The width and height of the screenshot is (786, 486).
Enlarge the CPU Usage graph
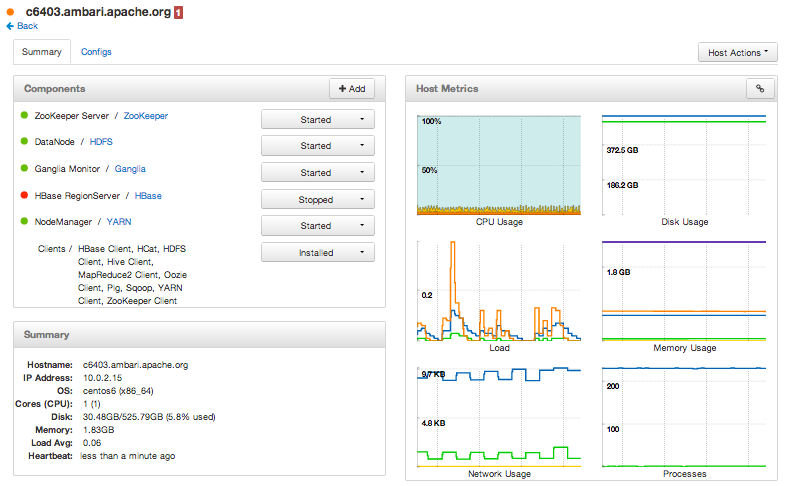(x=499, y=165)
